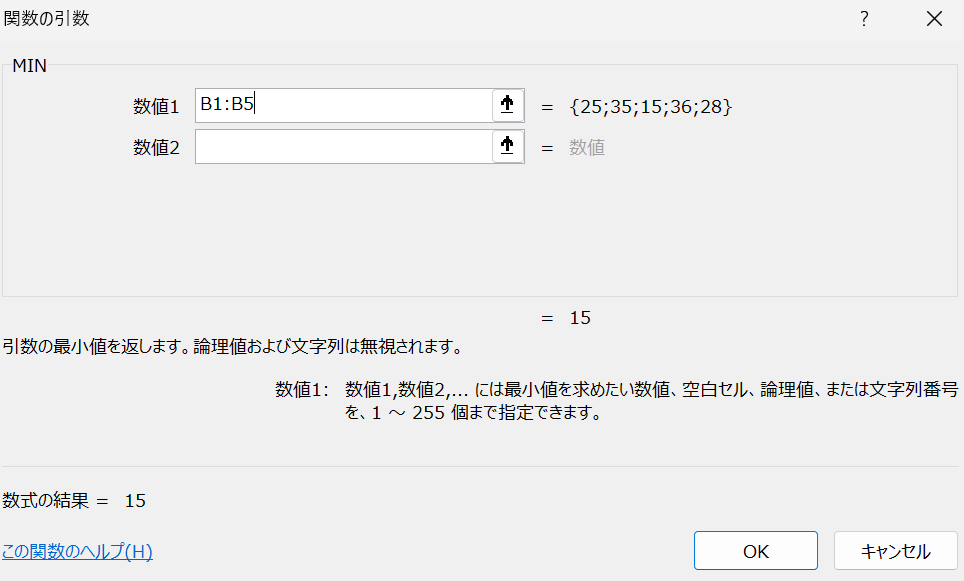Image resolution: width=964 pixels, height=581 pixels.
Task: Click the 数値2 label beside the second field
Action: [156, 148]
